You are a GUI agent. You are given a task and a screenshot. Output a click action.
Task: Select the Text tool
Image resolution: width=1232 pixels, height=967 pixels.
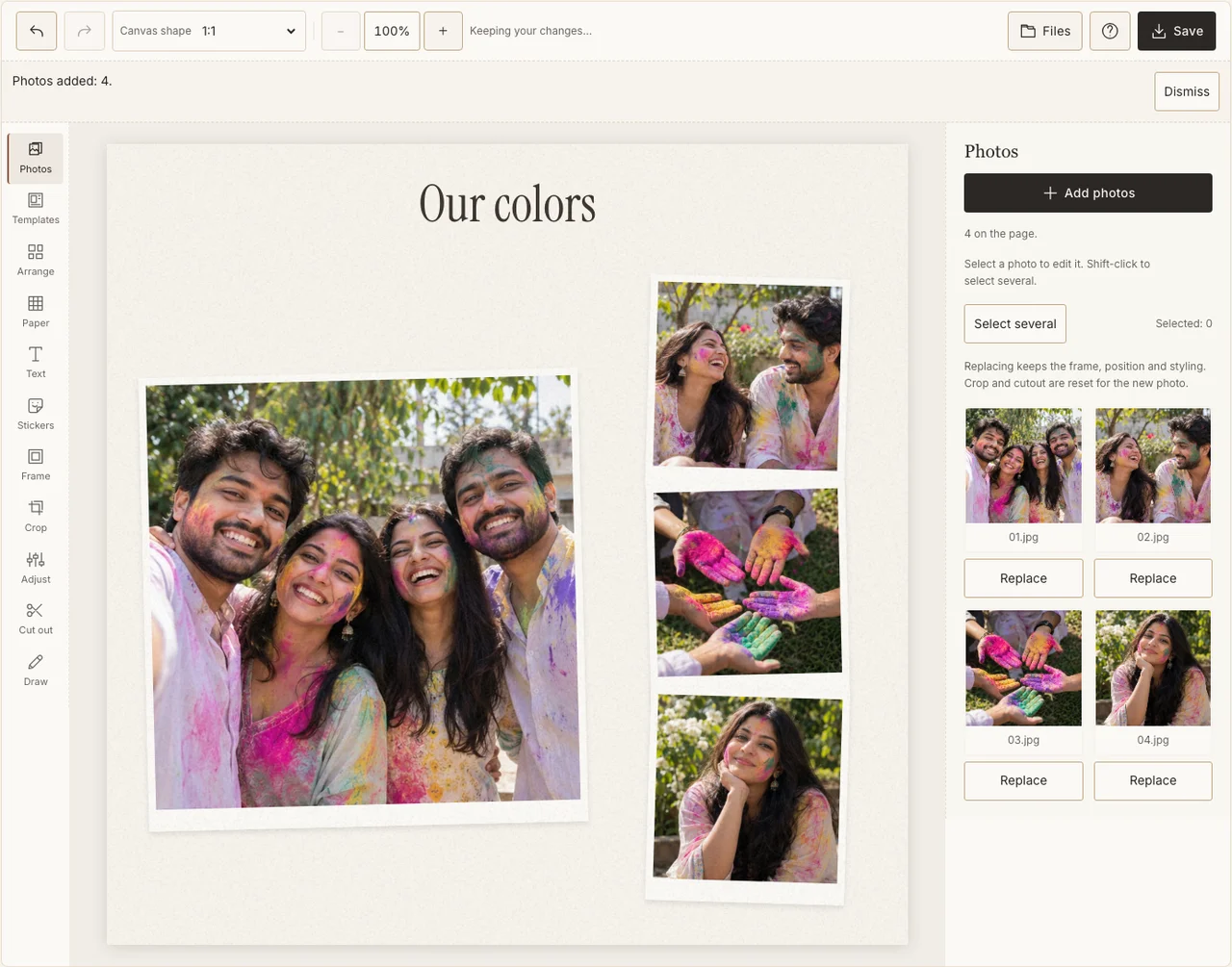coord(36,363)
